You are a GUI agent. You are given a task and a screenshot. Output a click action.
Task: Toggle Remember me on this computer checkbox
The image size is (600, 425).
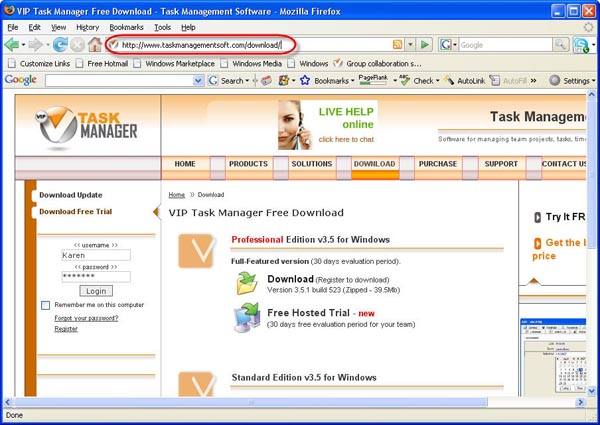[46, 305]
